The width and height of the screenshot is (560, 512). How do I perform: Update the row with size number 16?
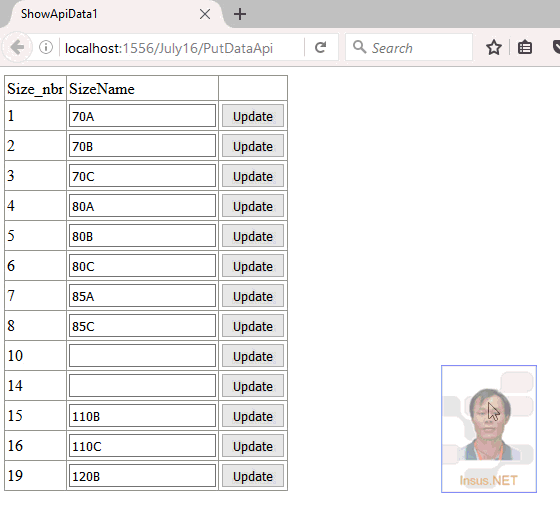(x=253, y=446)
